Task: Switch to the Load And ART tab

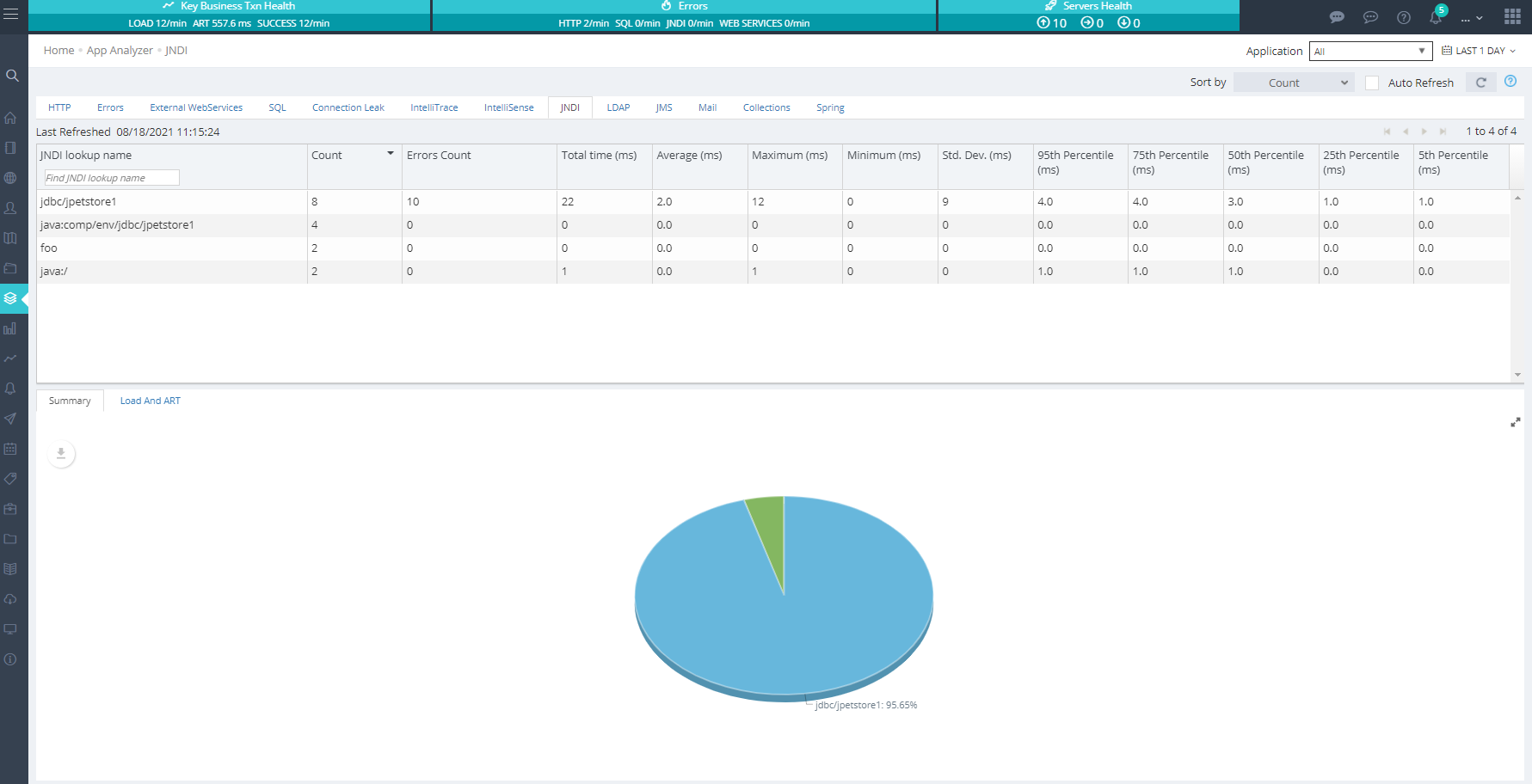Action: click(x=151, y=401)
